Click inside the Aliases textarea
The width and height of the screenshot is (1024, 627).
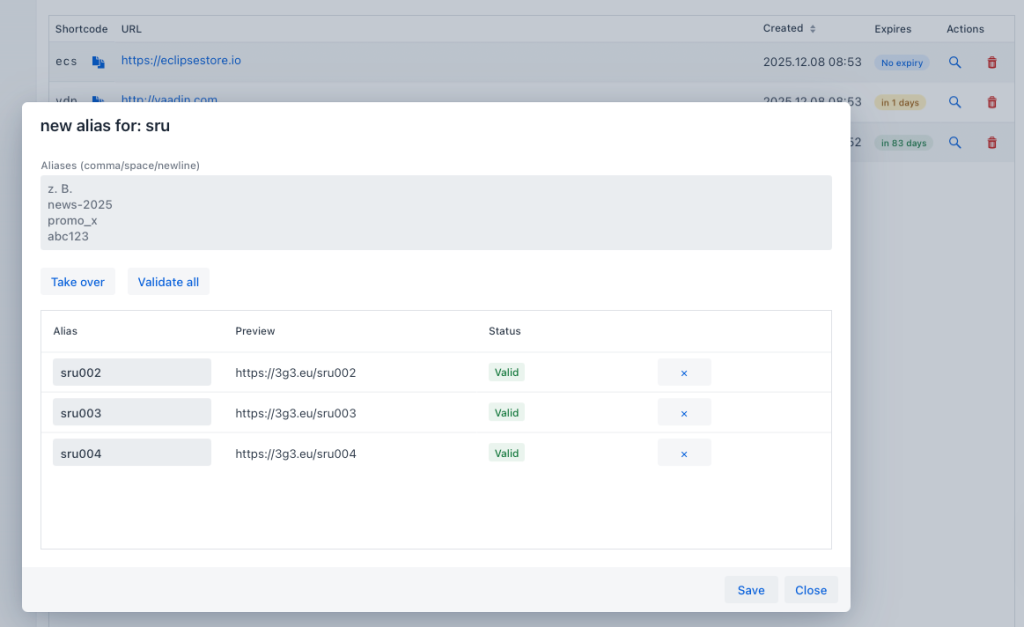pyautogui.click(x=435, y=210)
